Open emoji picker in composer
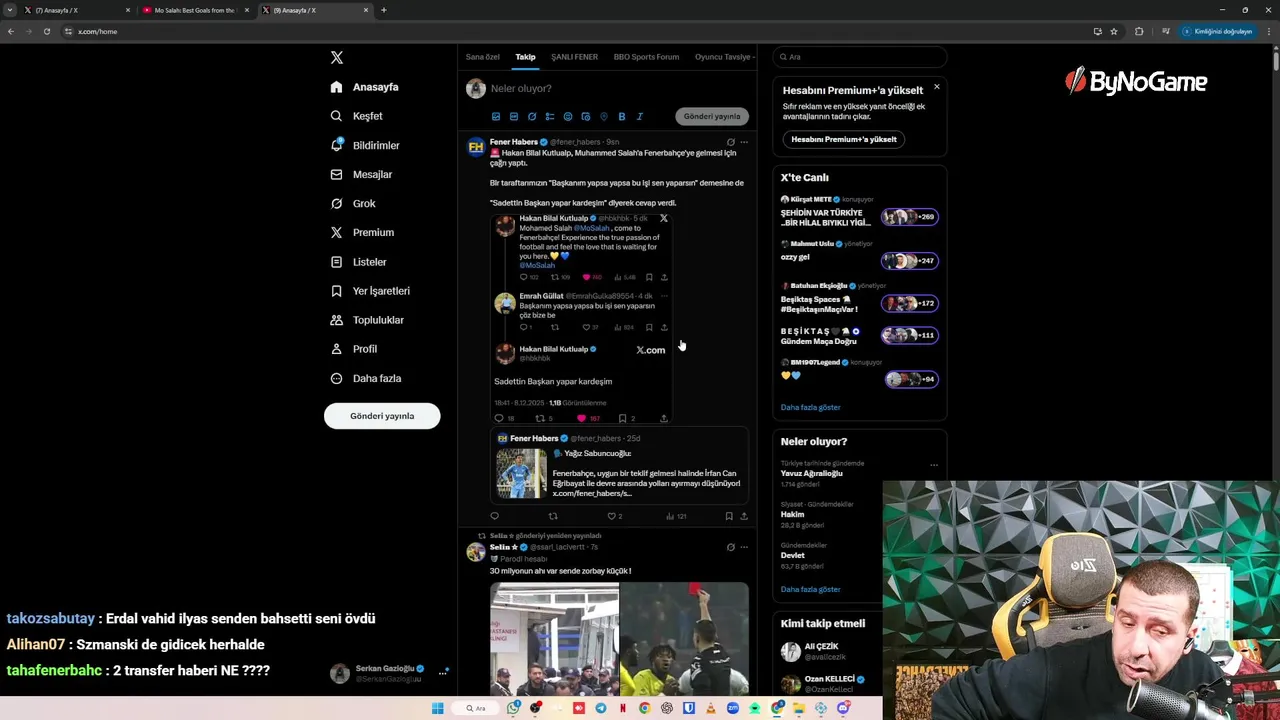Viewport: 1280px width, 720px height. pyautogui.click(x=568, y=117)
